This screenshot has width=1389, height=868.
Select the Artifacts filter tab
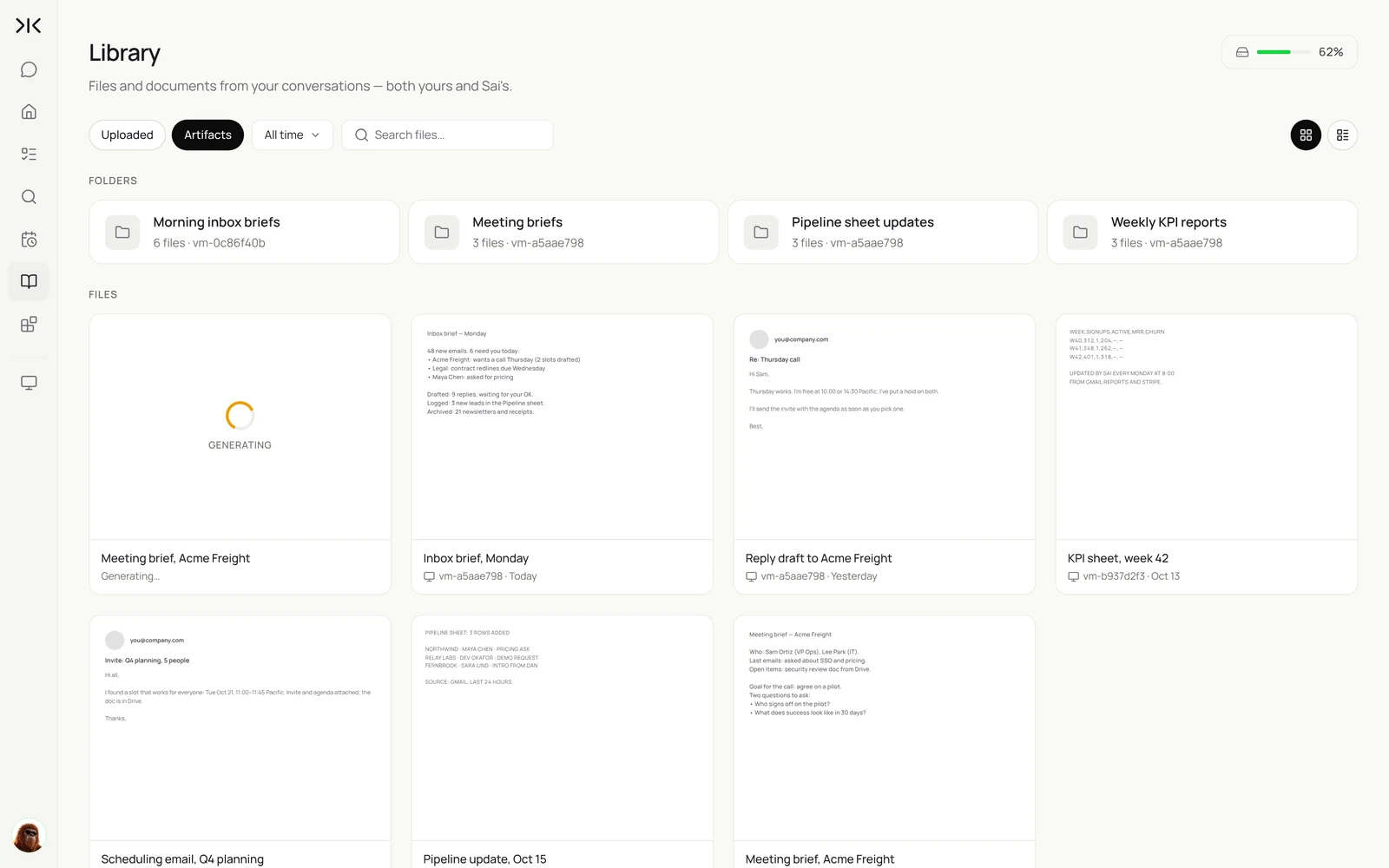[x=207, y=135]
